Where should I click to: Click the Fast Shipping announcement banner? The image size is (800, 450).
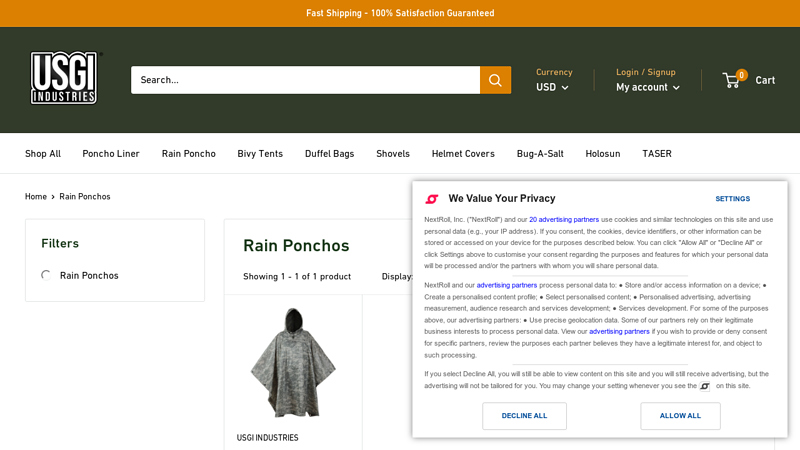tap(400, 13)
